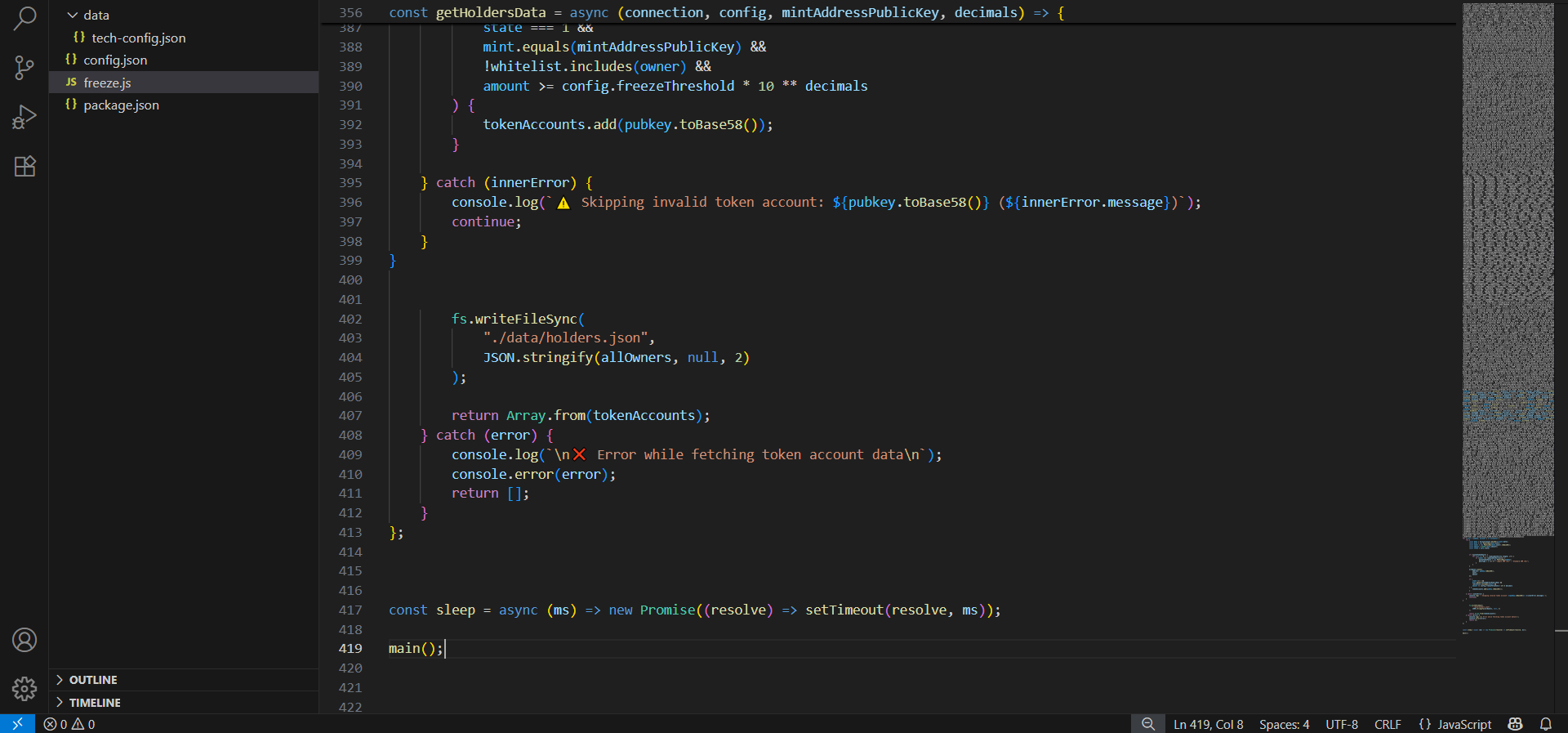Click JS icon beside freeze.js
Image resolution: width=1568 pixels, height=733 pixels.
71,83
